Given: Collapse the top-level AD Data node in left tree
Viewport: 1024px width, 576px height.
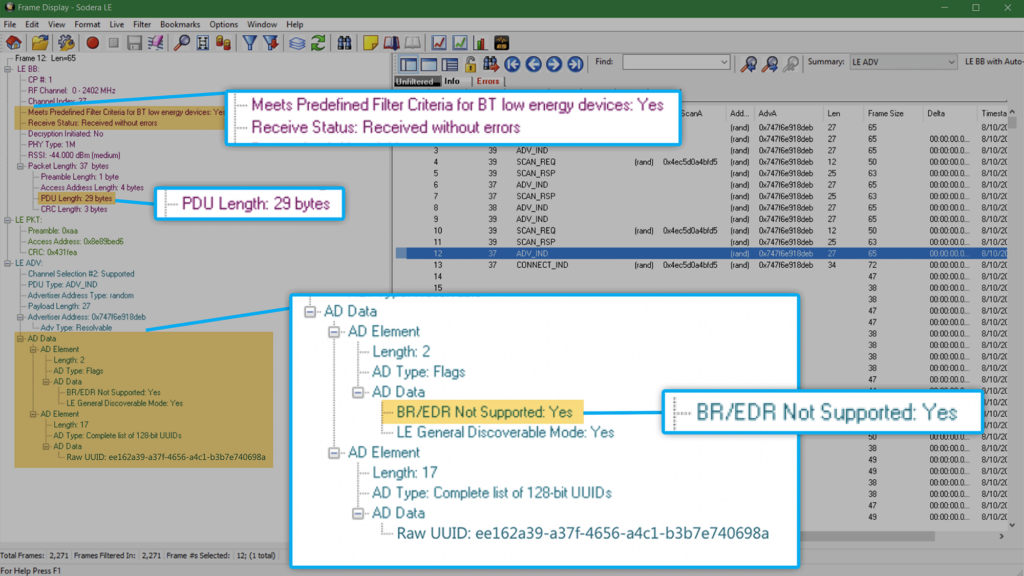Looking at the screenshot, I should tap(20, 339).
